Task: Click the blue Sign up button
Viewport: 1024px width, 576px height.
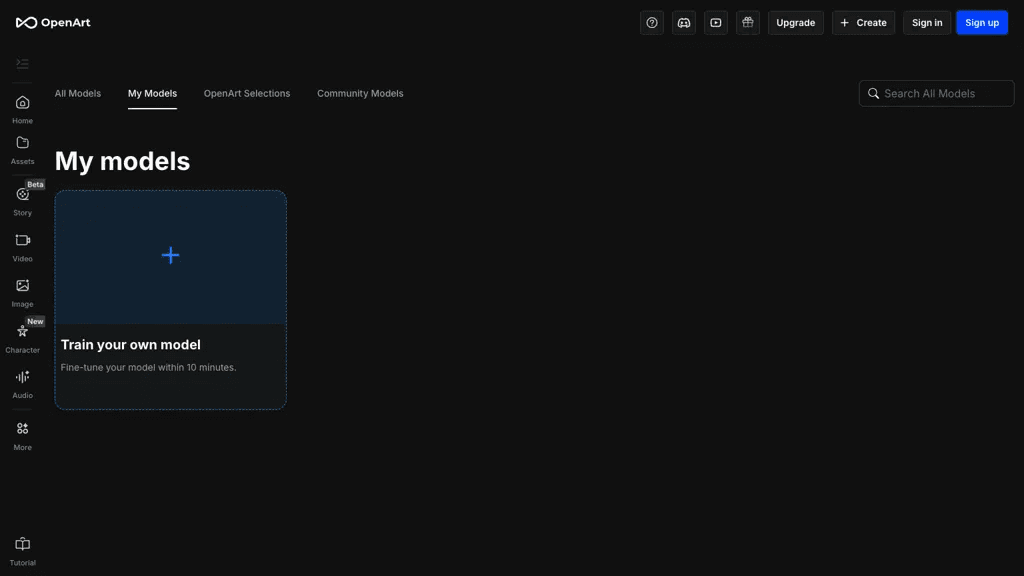Action: [x=982, y=23]
